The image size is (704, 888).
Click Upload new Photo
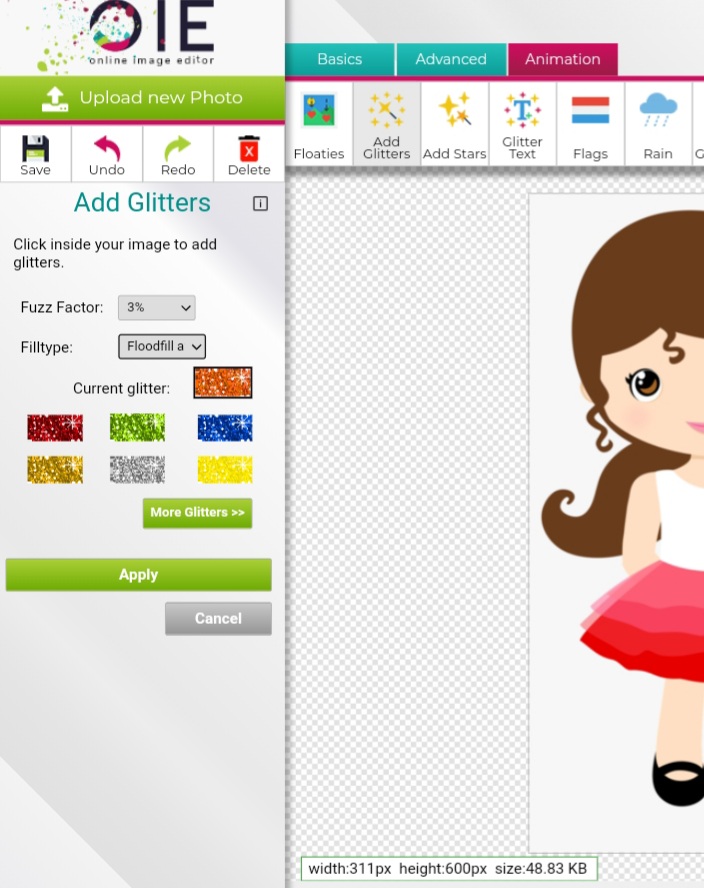143,98
